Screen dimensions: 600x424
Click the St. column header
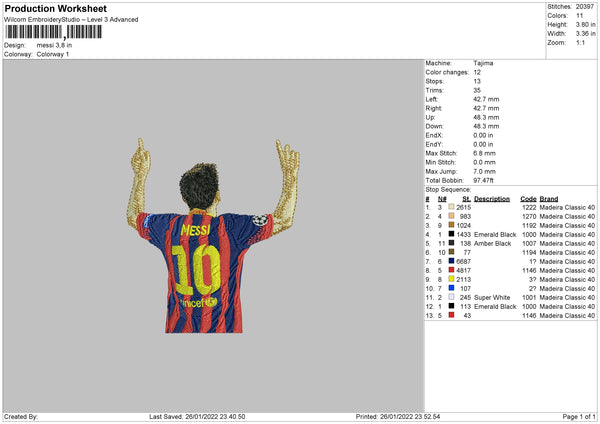[x=466, y=199]
